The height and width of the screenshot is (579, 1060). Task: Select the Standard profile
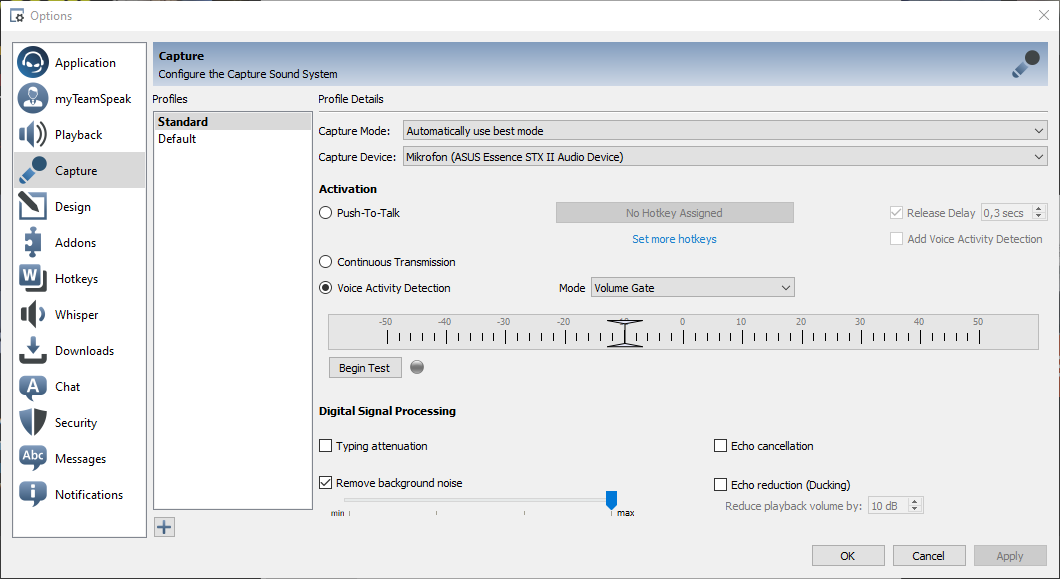[233, 122]
